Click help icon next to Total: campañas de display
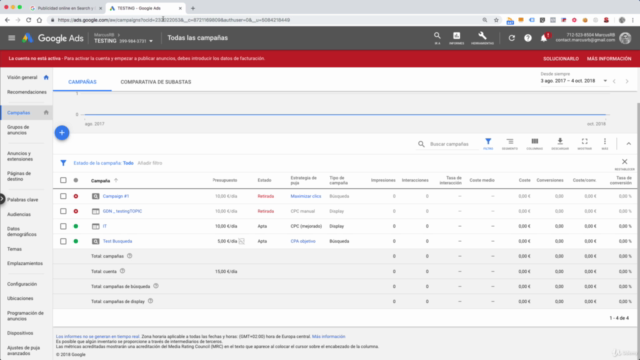Screen dimensions: 640x360 click(150, 301)
